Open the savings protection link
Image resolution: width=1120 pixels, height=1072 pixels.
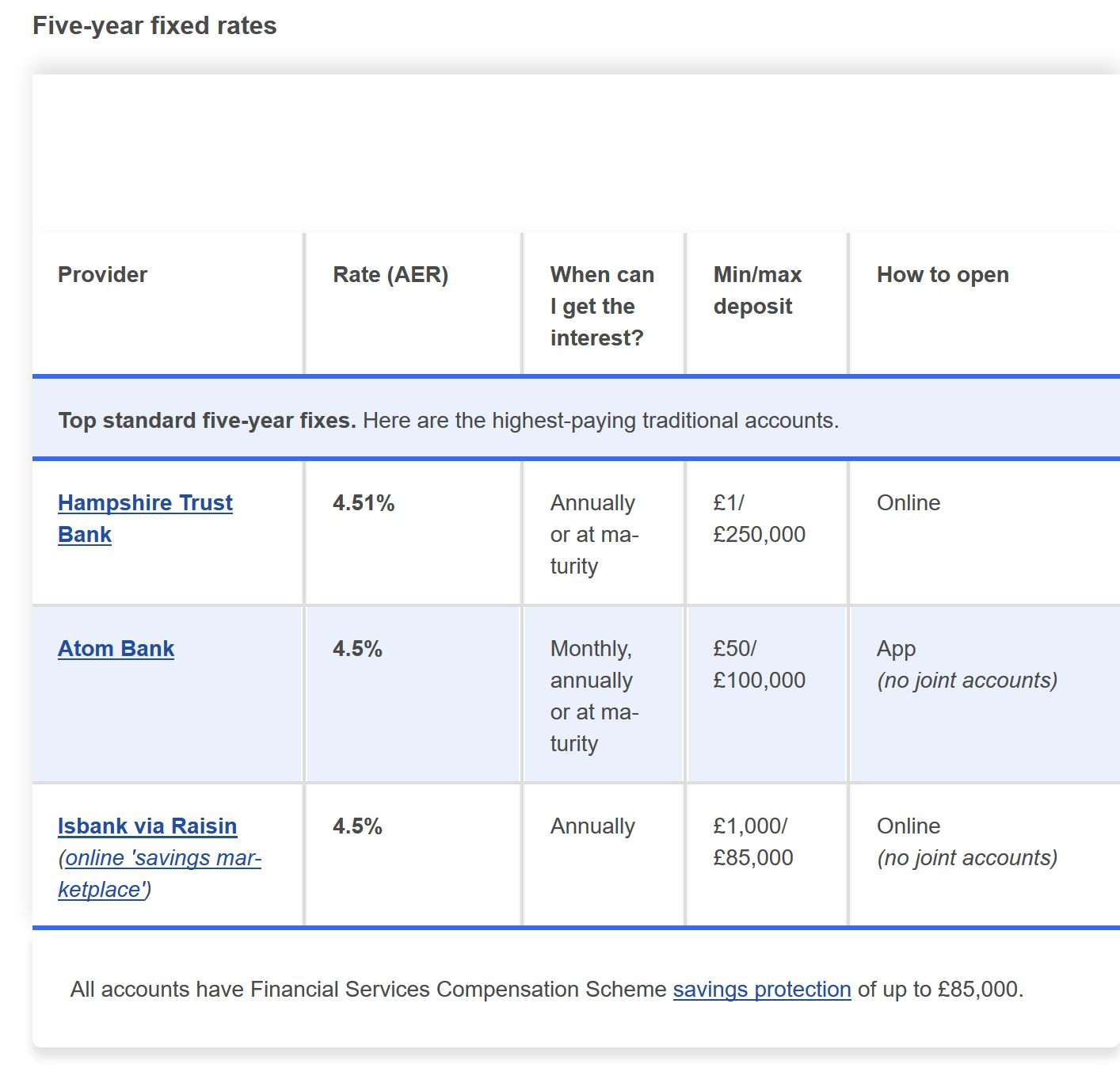[x=762, y=990]
